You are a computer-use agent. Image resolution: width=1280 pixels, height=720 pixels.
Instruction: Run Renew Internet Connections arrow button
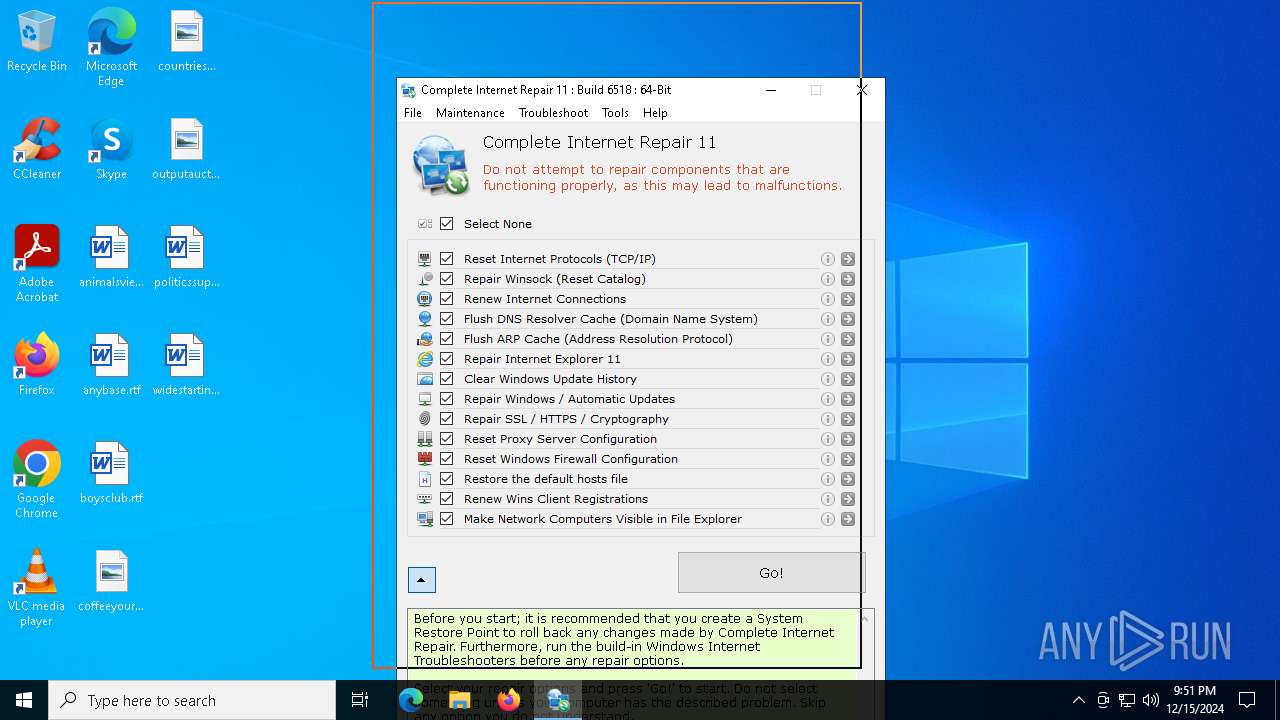[848, 299]
